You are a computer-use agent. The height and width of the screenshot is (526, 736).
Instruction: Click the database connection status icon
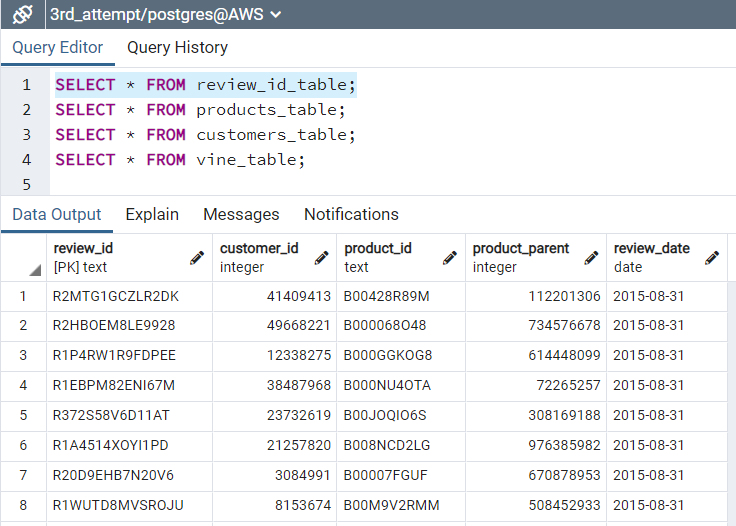[x=23, y=14]
